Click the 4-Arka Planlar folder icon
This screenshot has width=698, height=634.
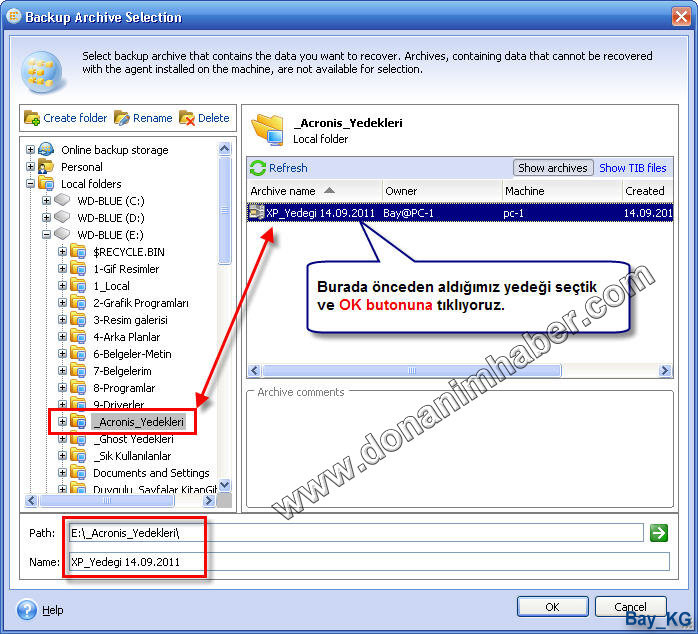78,337
